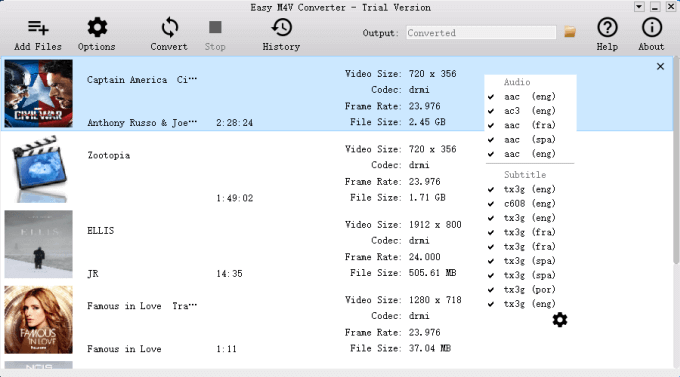Click the 'JR' artist text

[93, 274]
